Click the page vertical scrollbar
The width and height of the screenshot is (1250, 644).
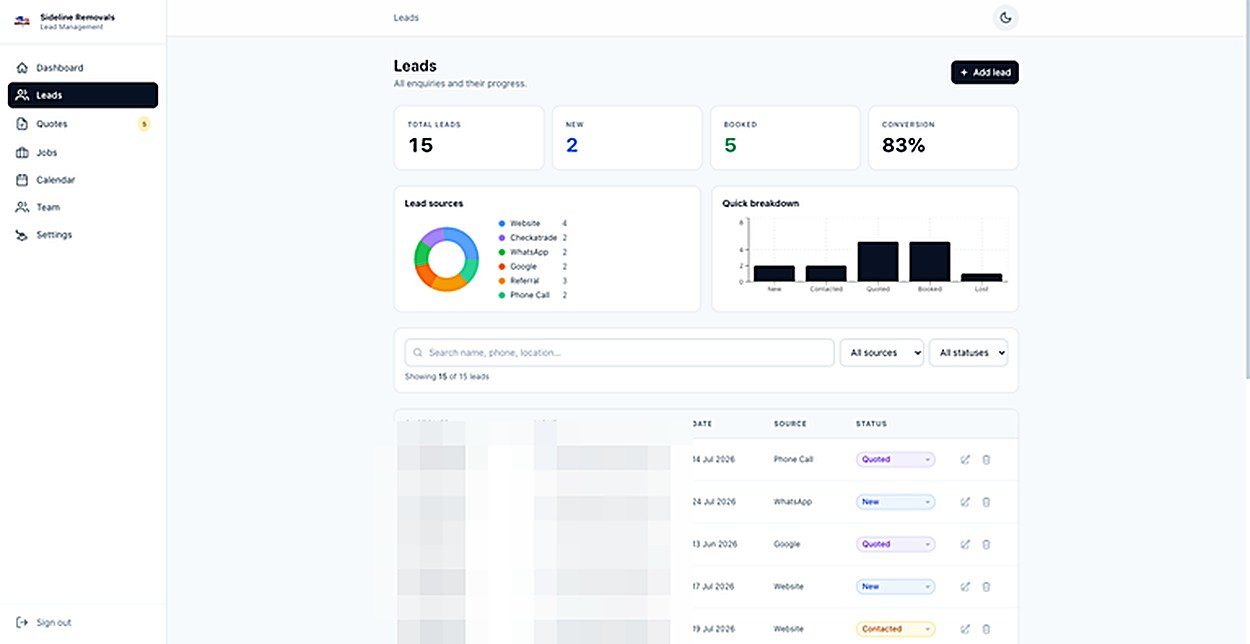(1246, 190)
